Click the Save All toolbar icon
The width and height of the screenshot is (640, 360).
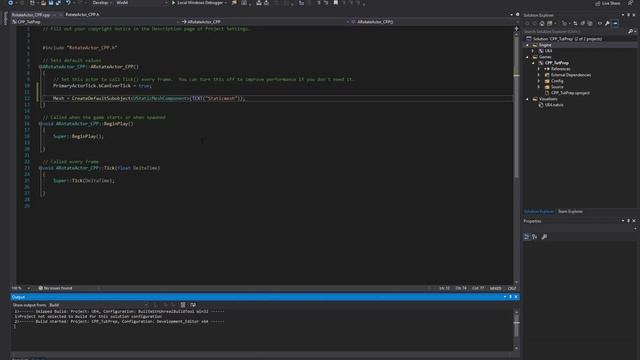tap(58, 3)
